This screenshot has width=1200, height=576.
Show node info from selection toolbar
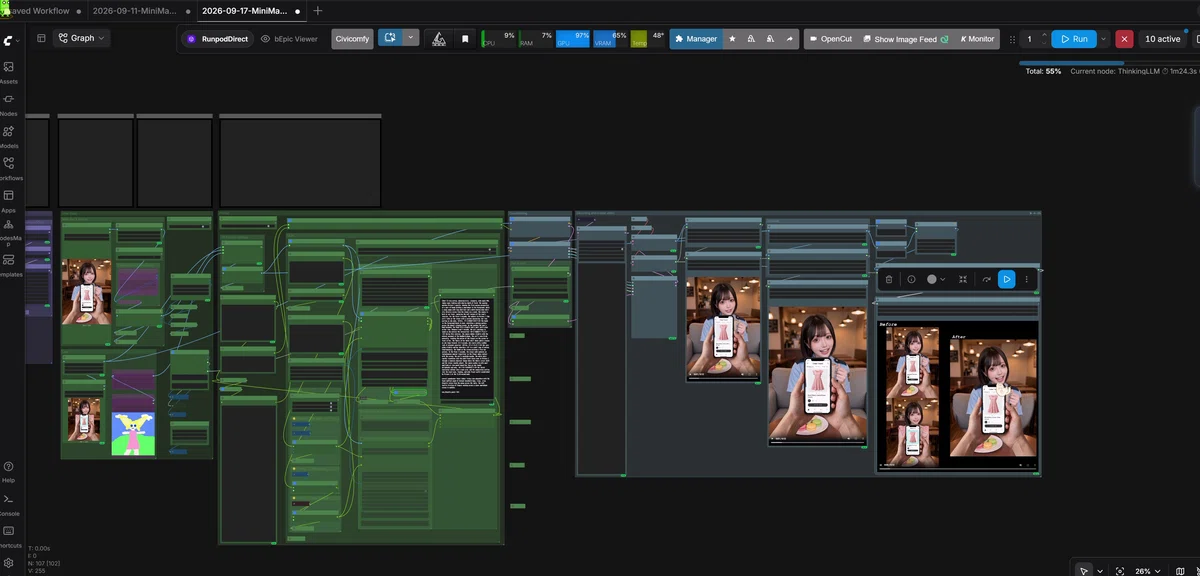pos(911,279)
